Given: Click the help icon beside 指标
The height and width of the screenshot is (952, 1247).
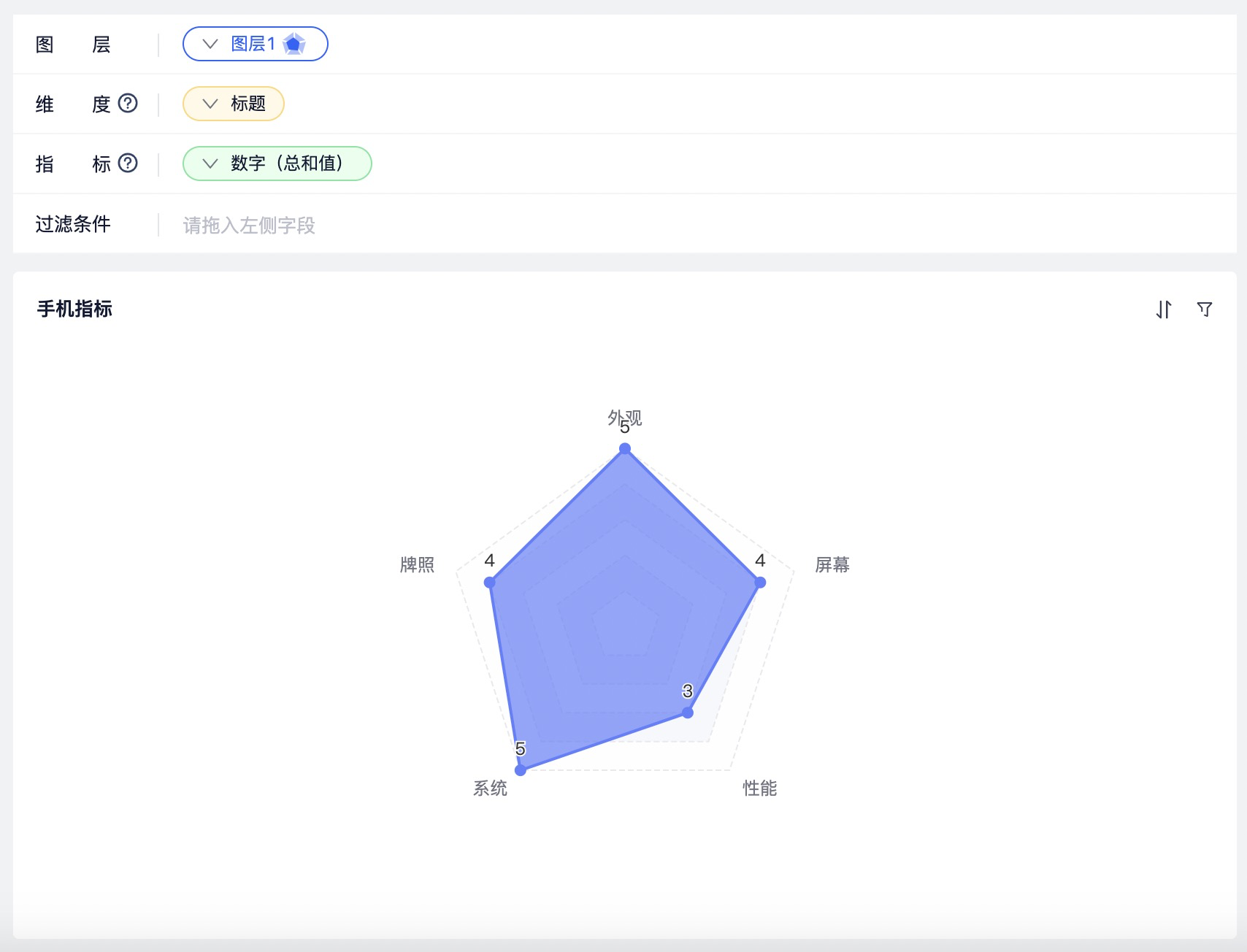Looking at the screenshot, I should tap(128, 163).
